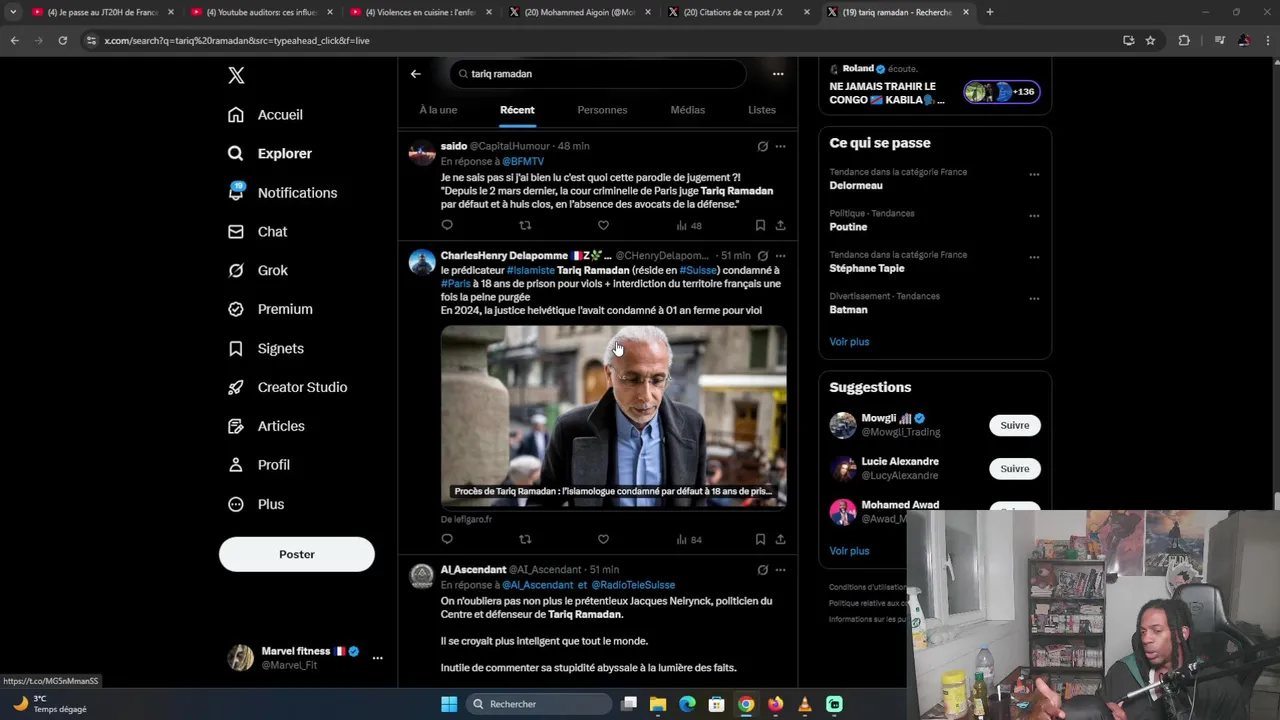Open the #Islamiste hashtag
The width and height of the screenshot is (1280, 720).
[530, 271]
